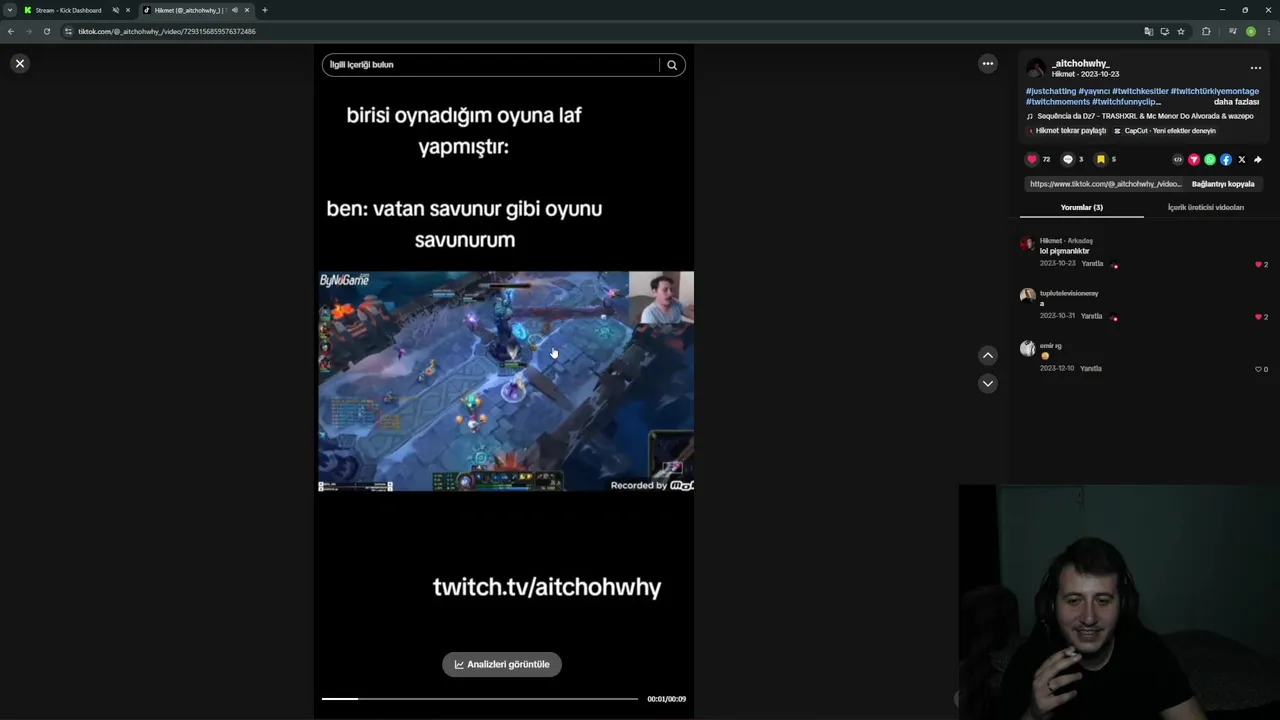Image resolution: width=1280 pixels, height=720 pixels.
Task: Close the TikTok Hikmet browser tab
Action: [x=247, y=10]
